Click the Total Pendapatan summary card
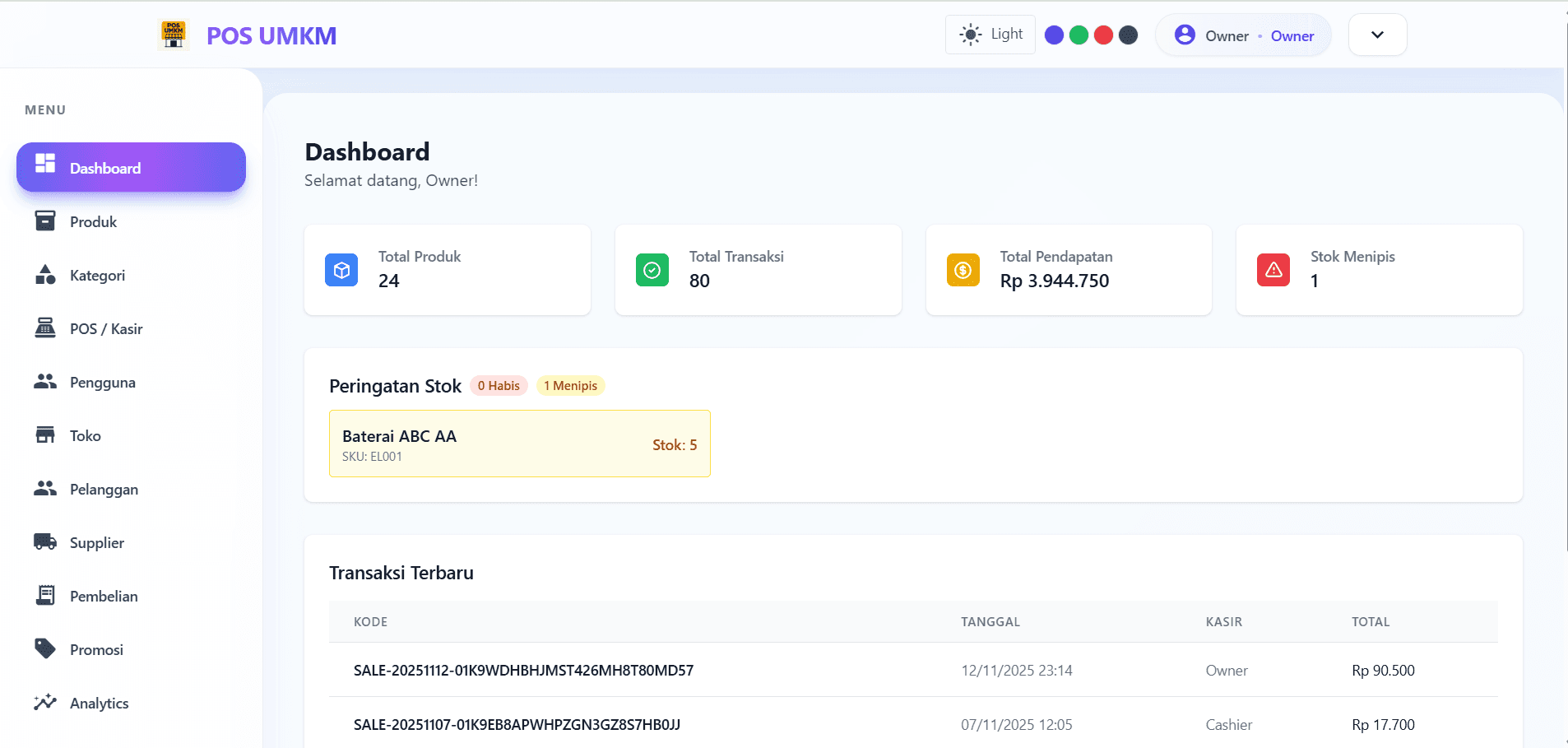Image resolution: width=1568 pixels, height=748 pixels. coord(1068,270)
